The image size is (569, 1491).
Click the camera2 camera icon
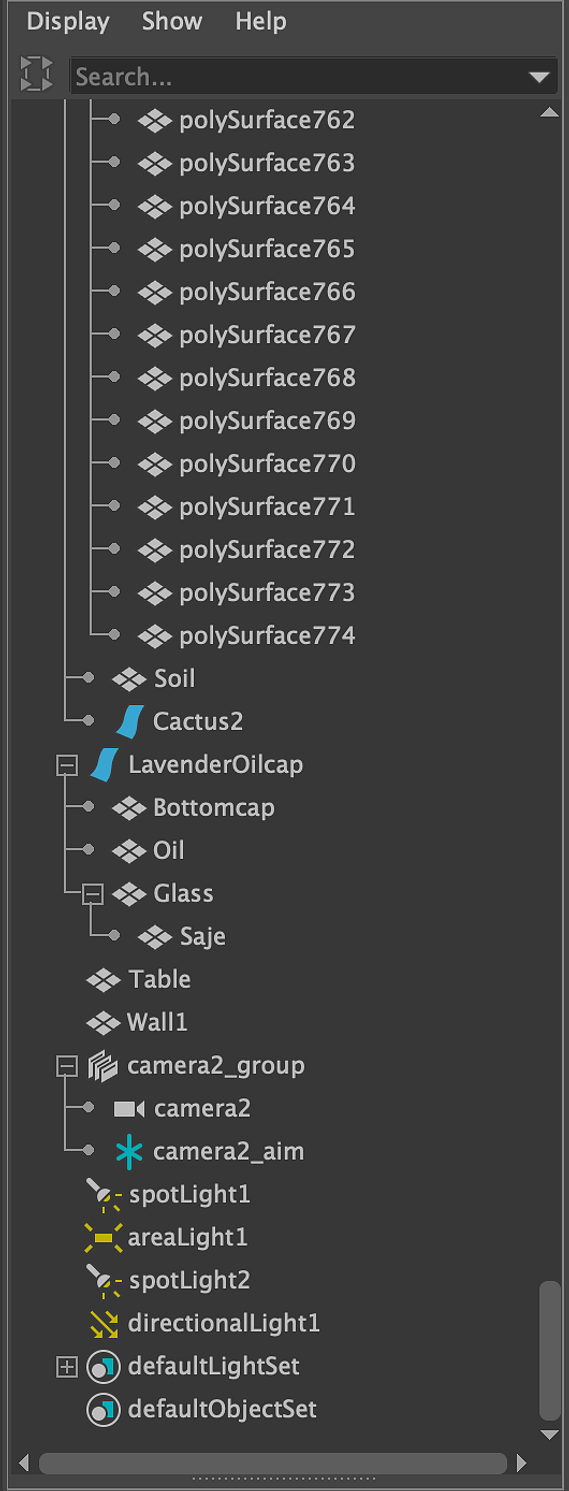[x=129, y=1108]
